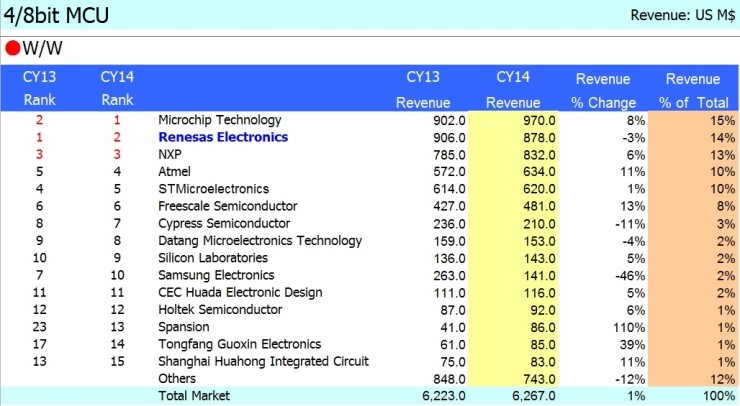Click Others CY13 revenue '848.0'
Screen dimensions: 740x406
point(449,380)
